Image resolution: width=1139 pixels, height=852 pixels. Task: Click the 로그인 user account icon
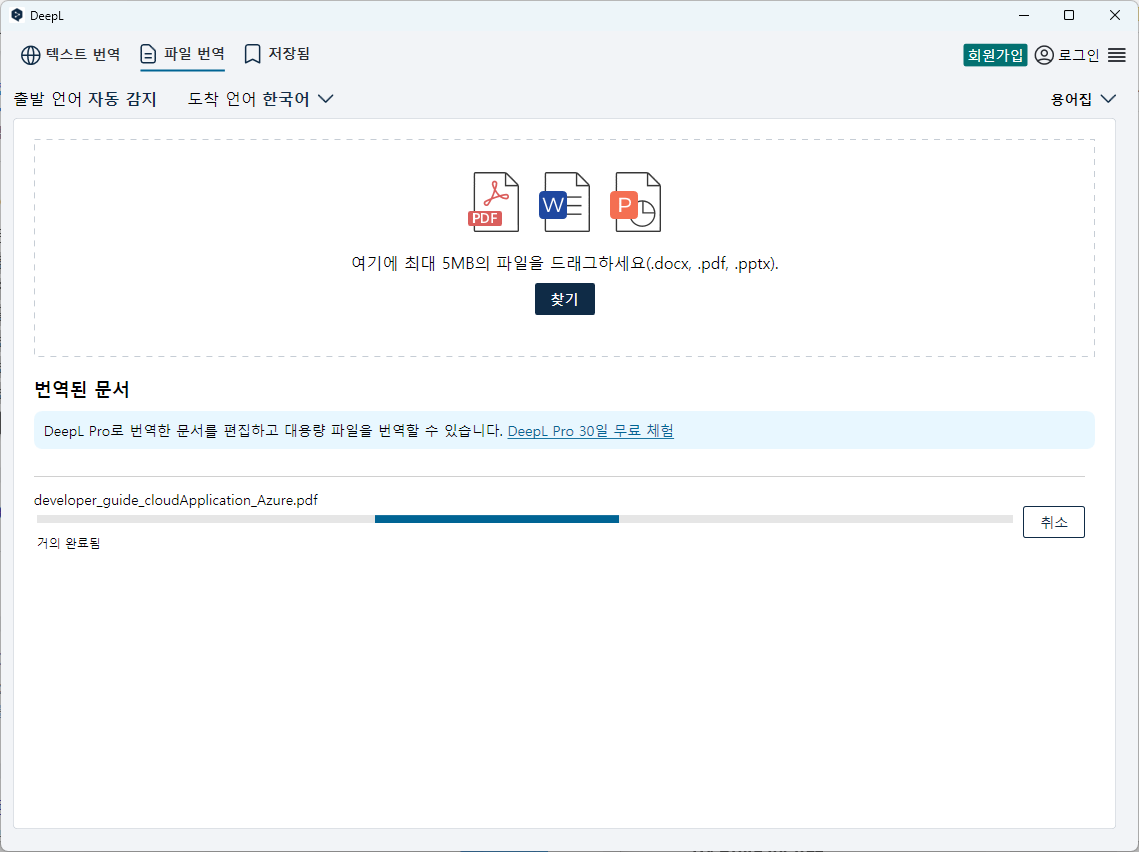(1044, 55)
